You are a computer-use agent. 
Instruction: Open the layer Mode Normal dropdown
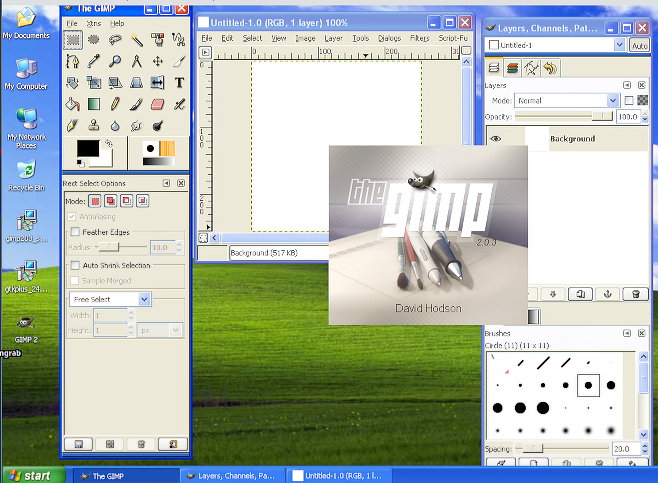[567, 101]
